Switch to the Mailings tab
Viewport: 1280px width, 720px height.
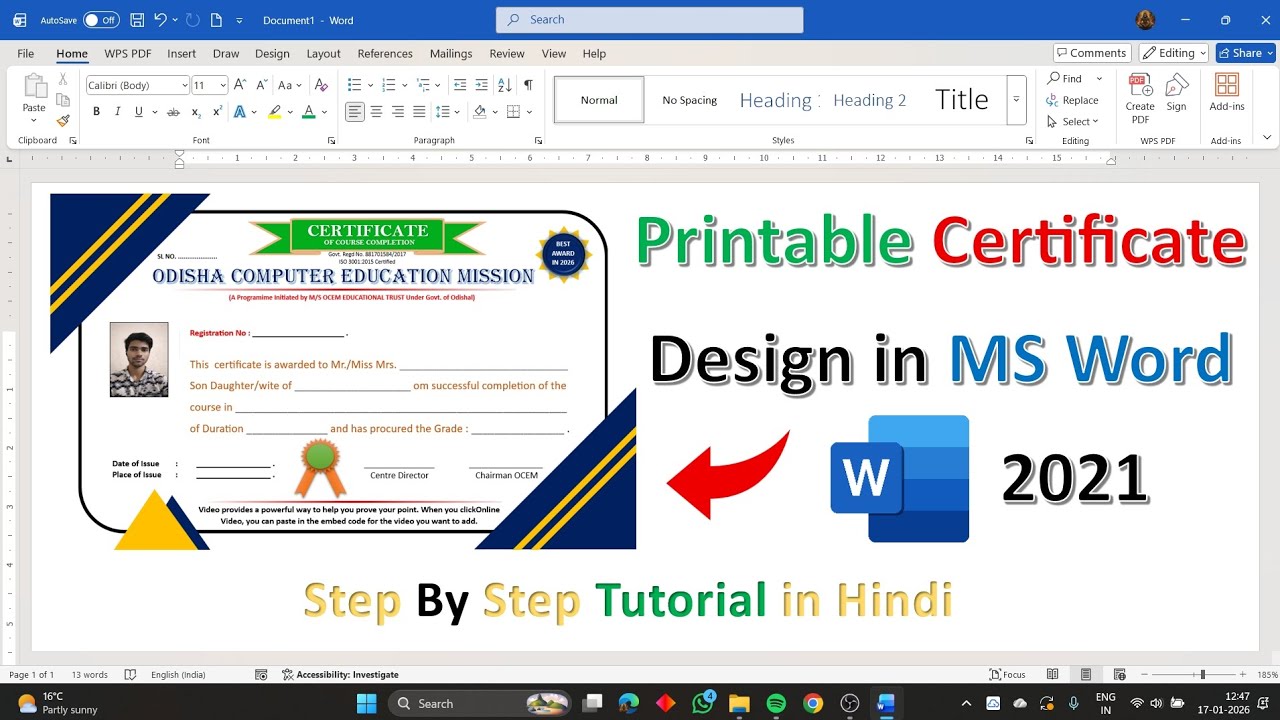click(451, 53)
